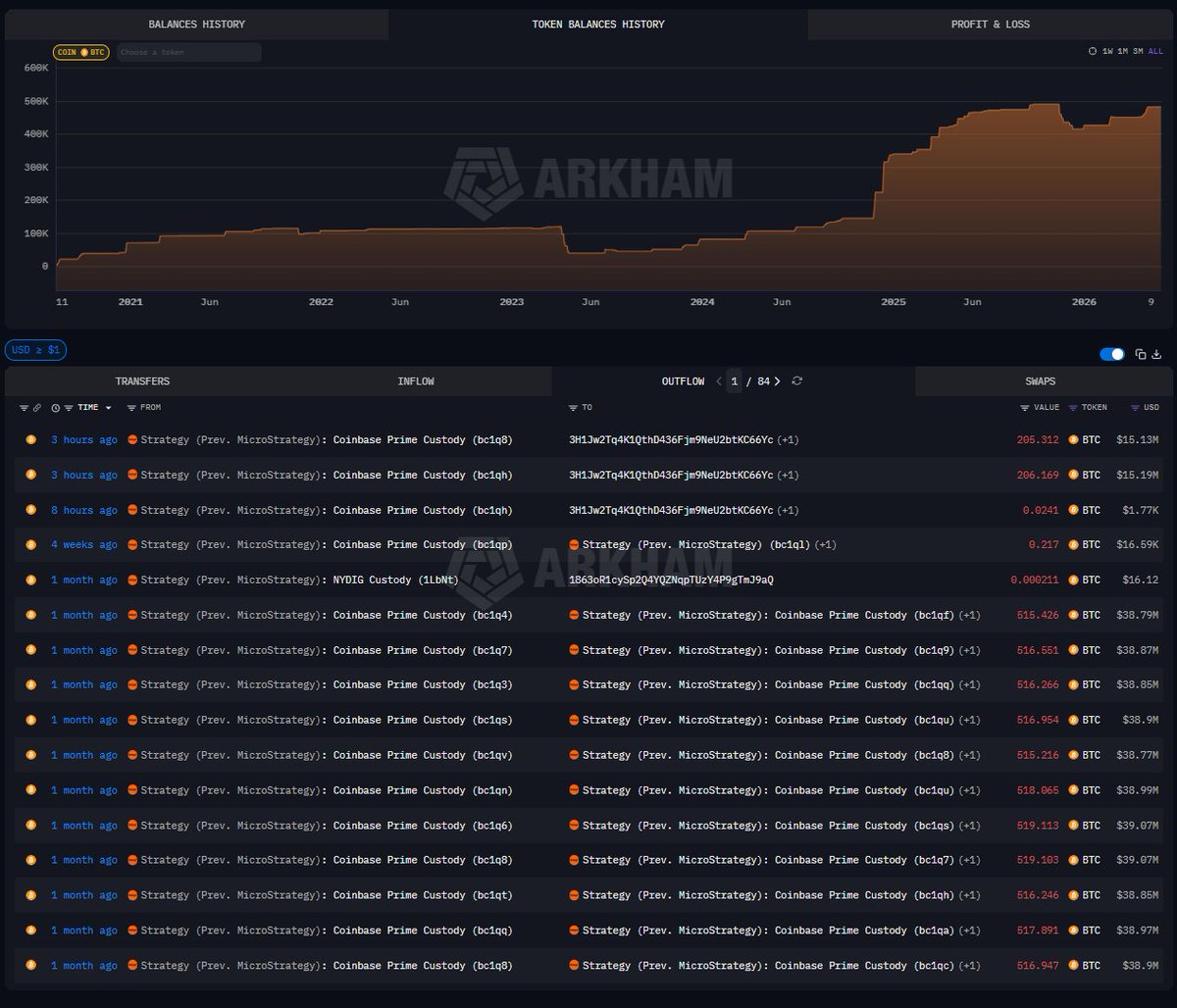Expand the (+1) next to bc1ql recipient

click(825, 545)
